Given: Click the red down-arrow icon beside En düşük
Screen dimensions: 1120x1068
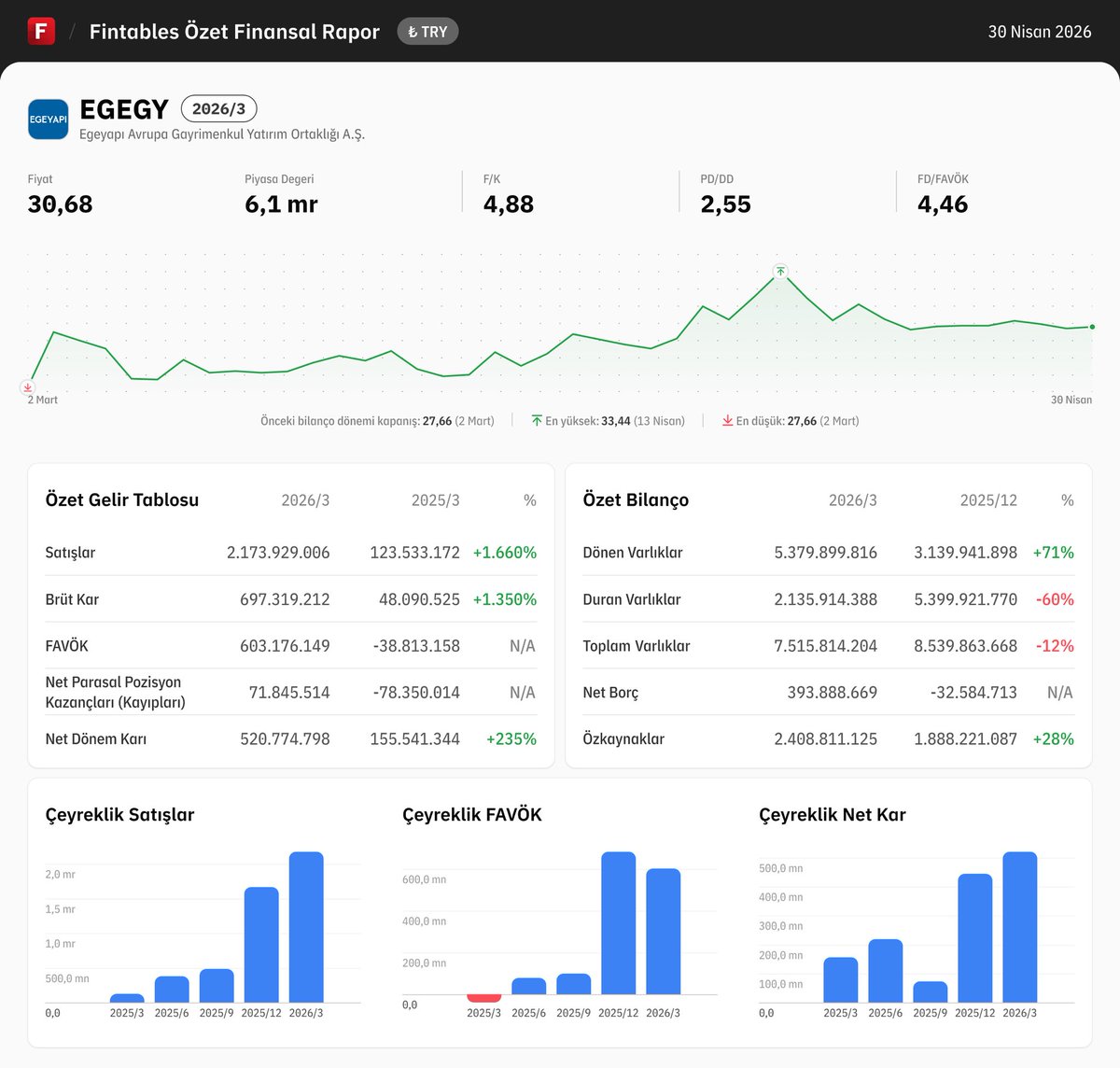Looking at the screenshot, I should tap(727, 421).
